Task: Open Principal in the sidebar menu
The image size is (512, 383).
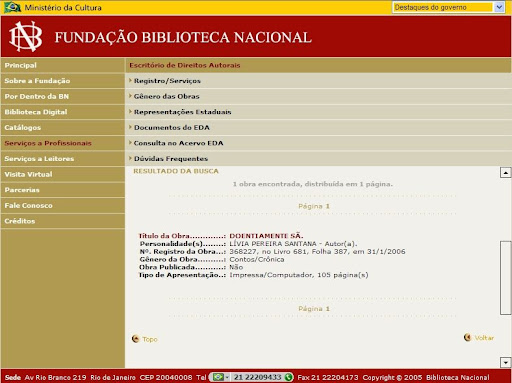Action: 63,65
